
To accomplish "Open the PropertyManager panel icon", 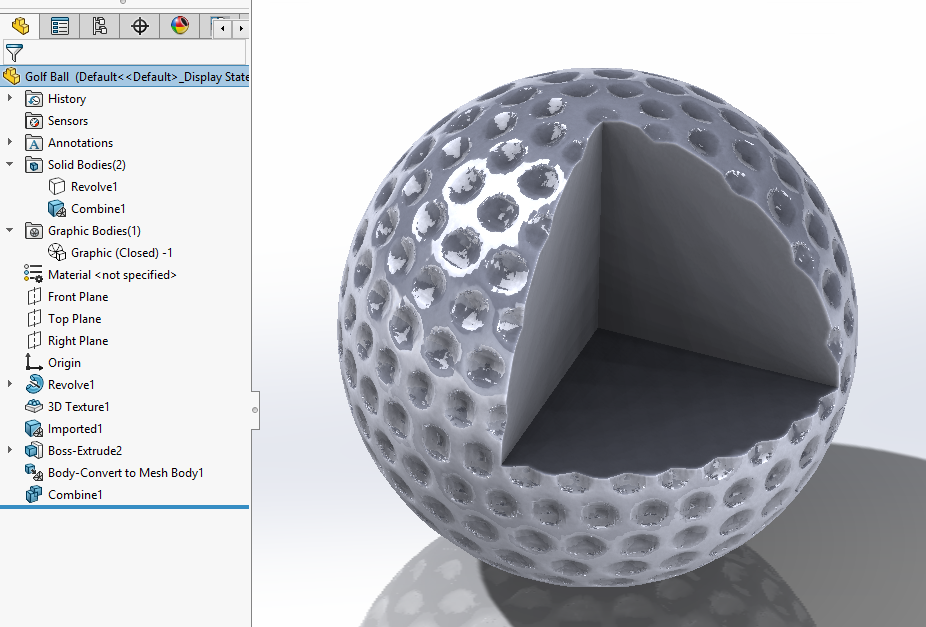I will coord(59,26).
